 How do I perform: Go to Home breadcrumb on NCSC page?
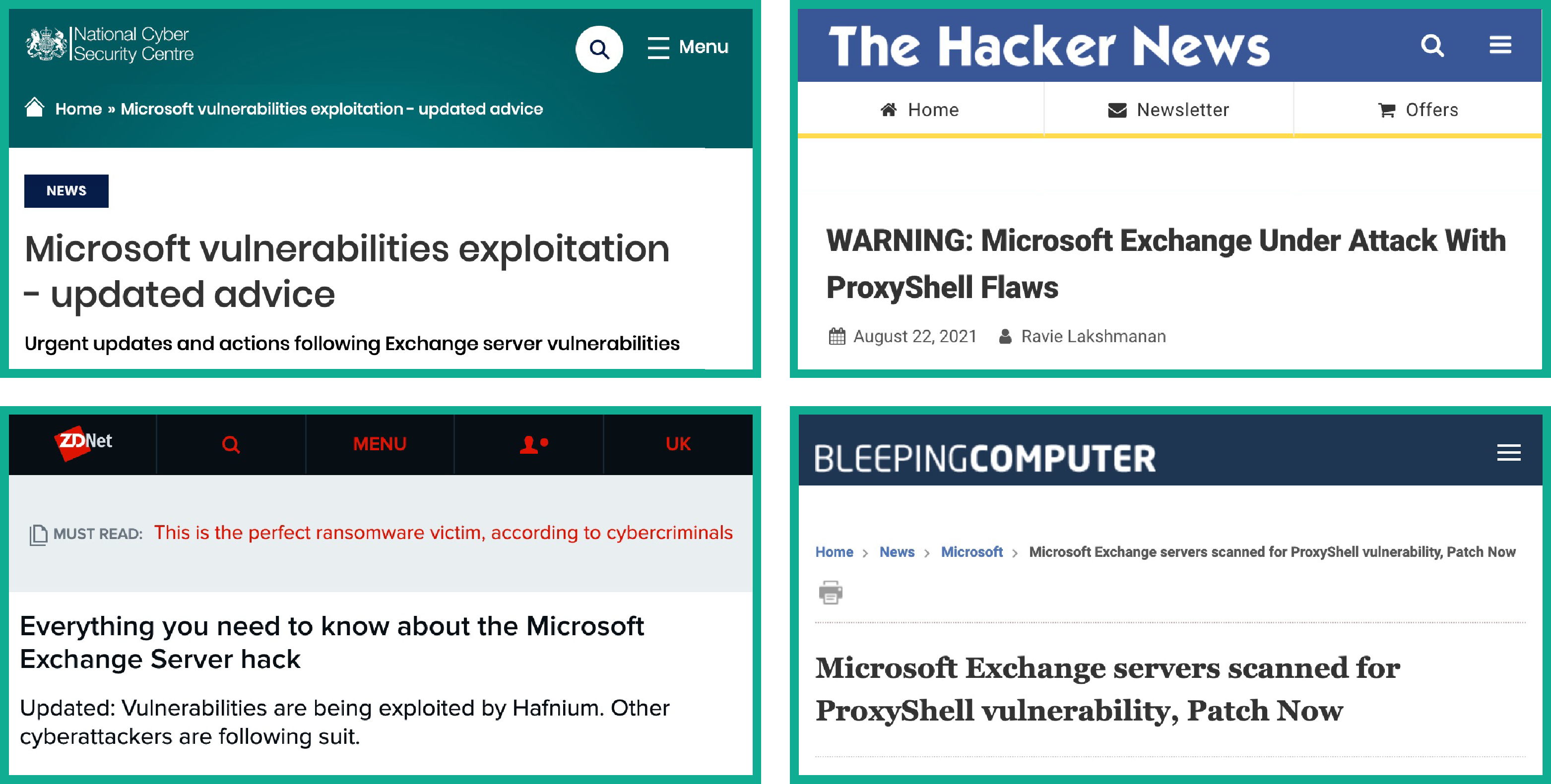point(78,109)
